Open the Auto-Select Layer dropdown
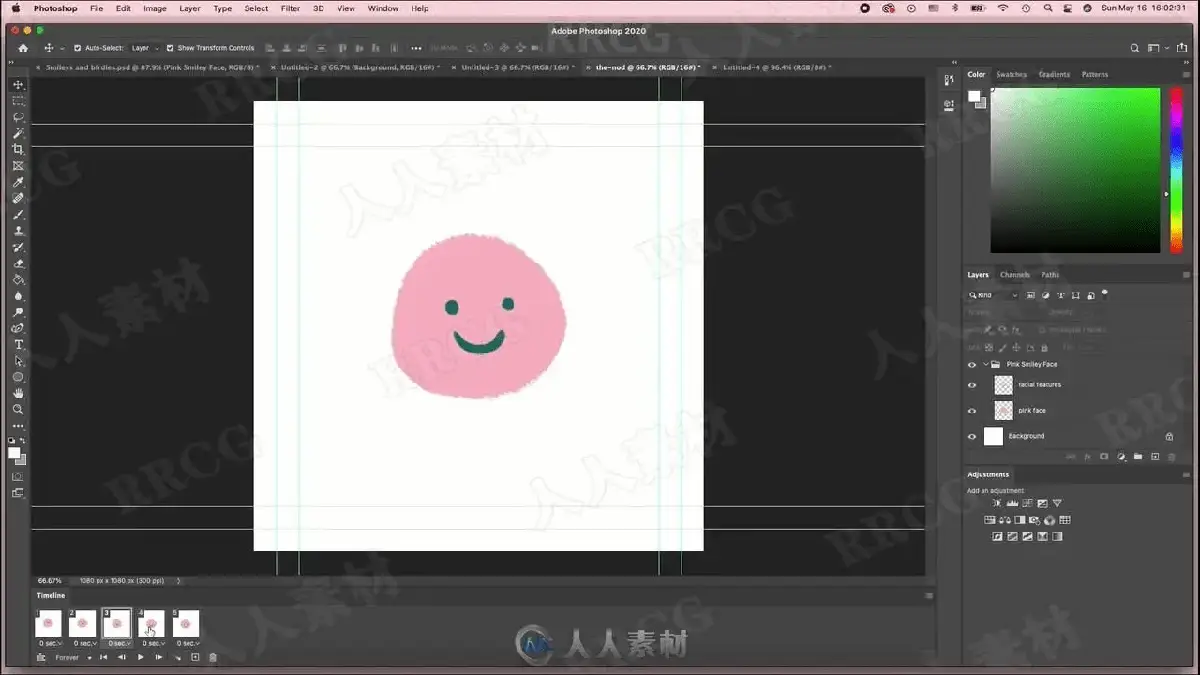 (144, 48)
